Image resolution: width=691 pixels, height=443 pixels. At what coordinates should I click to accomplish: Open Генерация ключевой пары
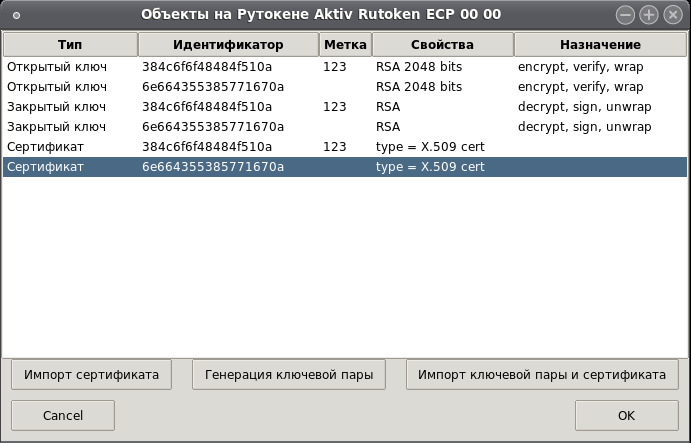(x=289, y=375)
